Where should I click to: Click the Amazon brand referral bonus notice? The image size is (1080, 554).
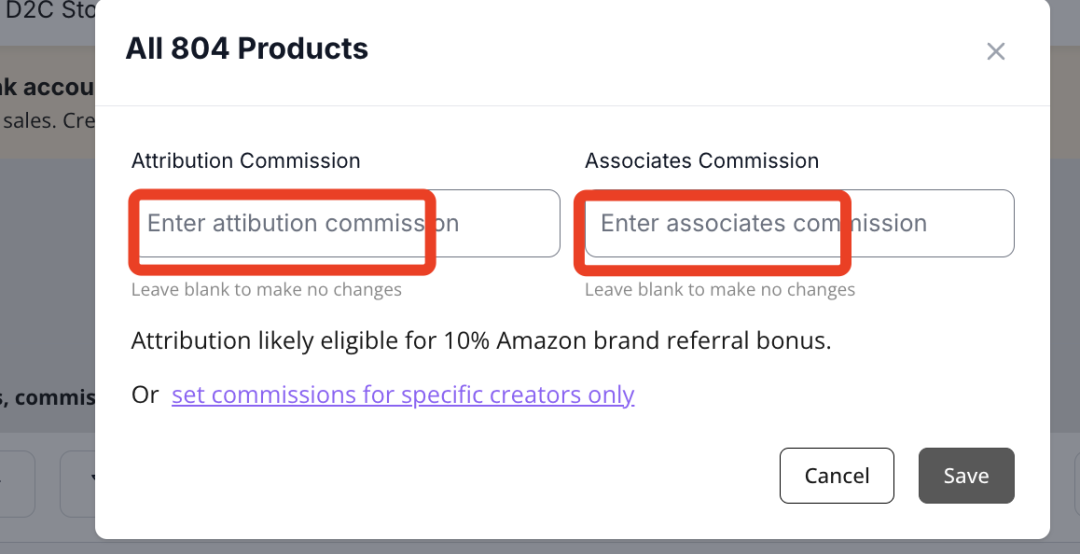pyautogui.click(x=481, y=341)
